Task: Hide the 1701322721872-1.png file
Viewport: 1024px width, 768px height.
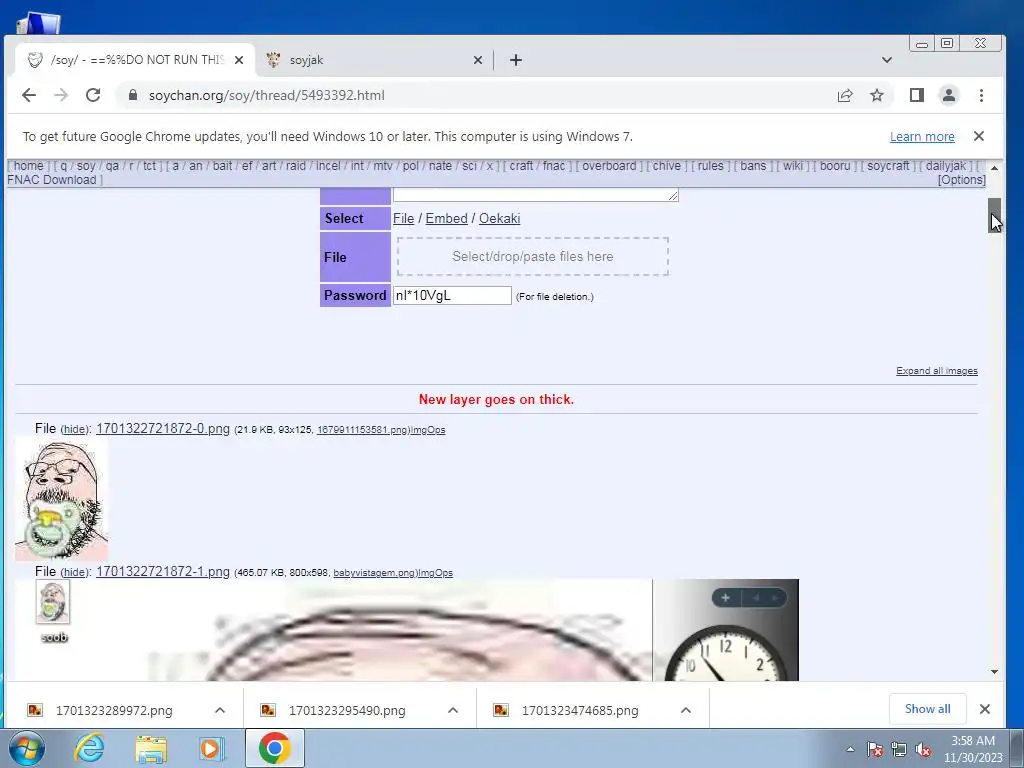Action: pos(74,573)
